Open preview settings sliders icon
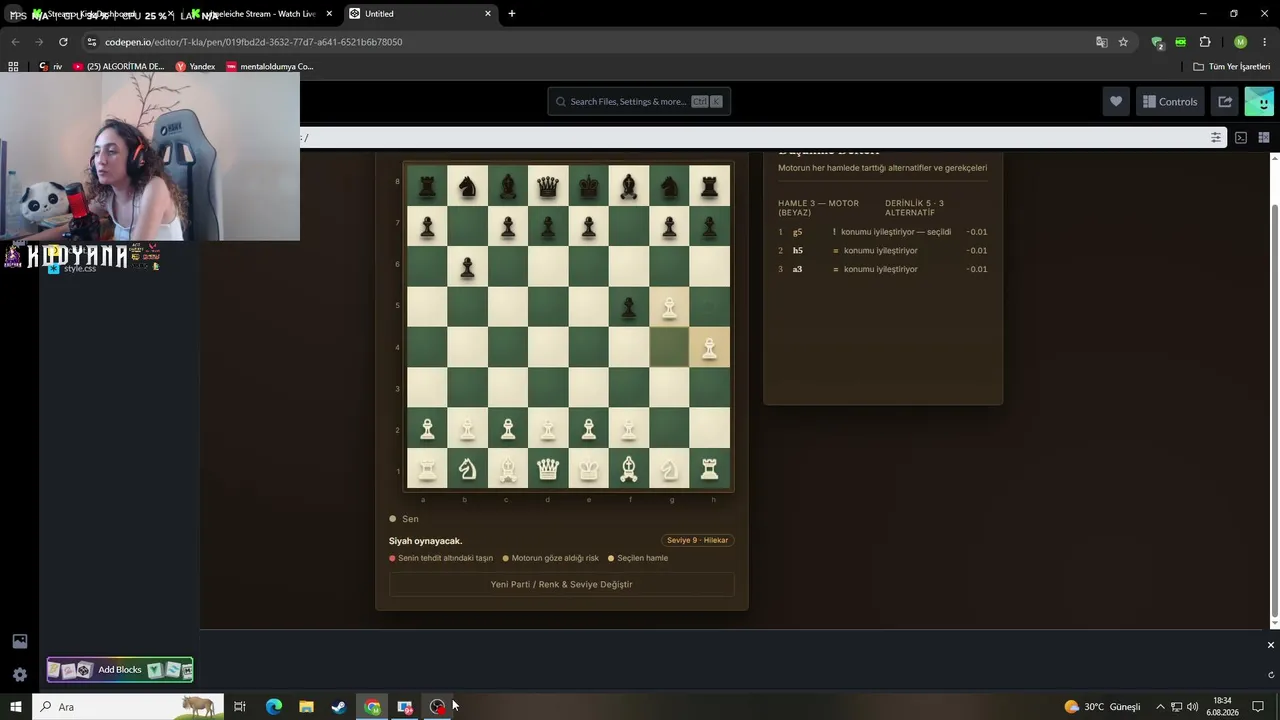Screen dimensions: 1280x720 click(1216, 138)
